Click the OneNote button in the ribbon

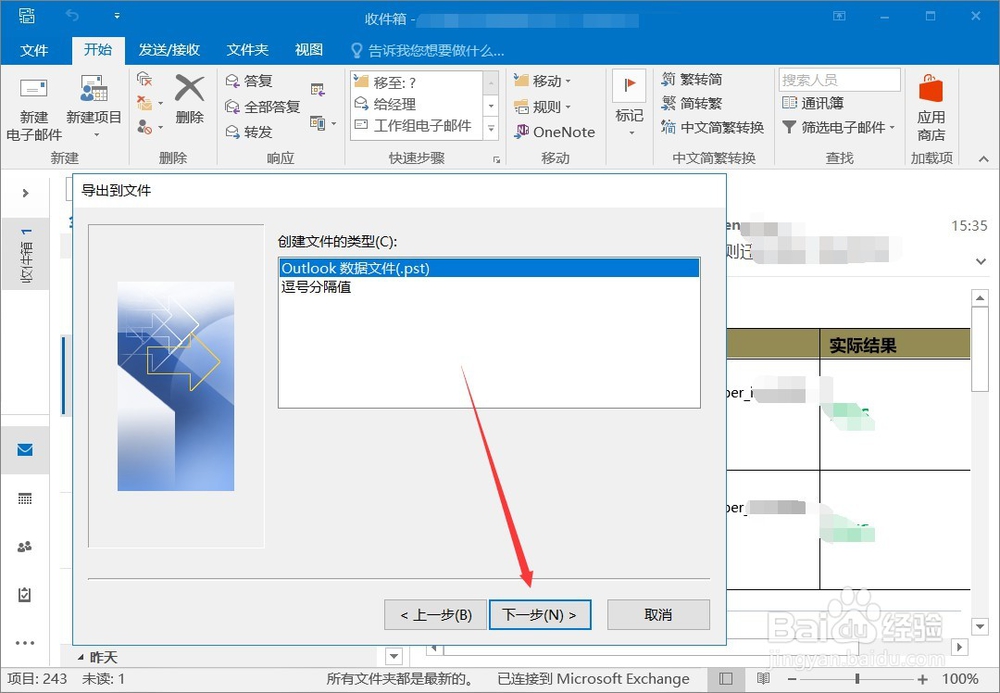[x=555, y=132]
